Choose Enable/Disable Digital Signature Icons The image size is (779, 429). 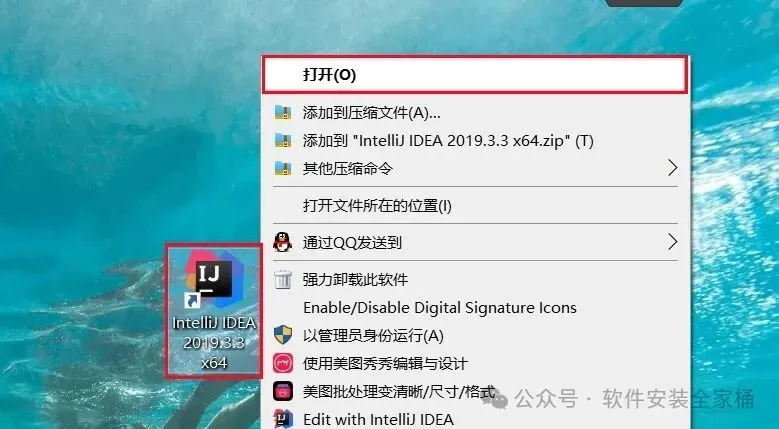coord(475,307)
